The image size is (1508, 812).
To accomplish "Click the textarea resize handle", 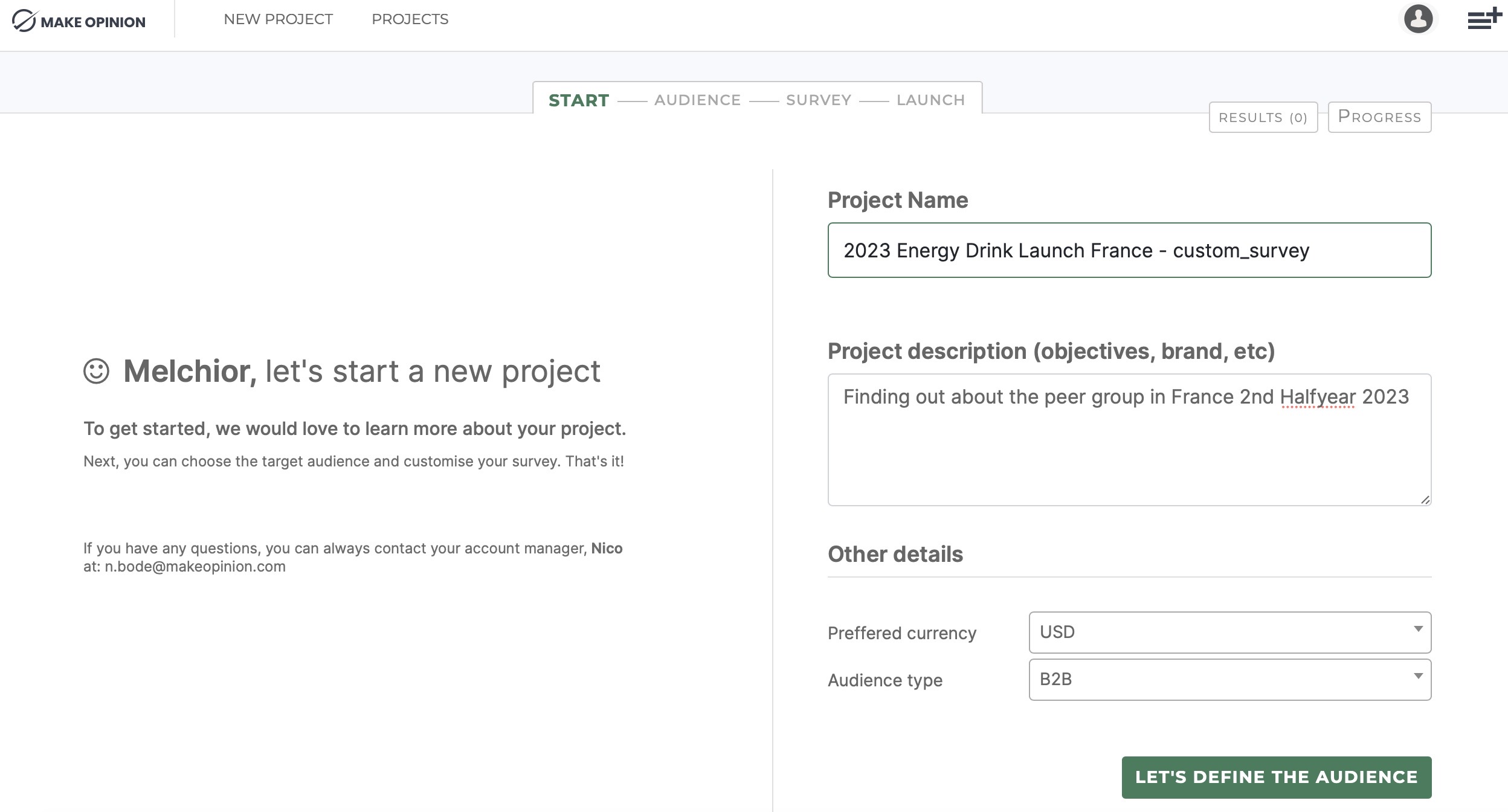I will (1425, 500).
